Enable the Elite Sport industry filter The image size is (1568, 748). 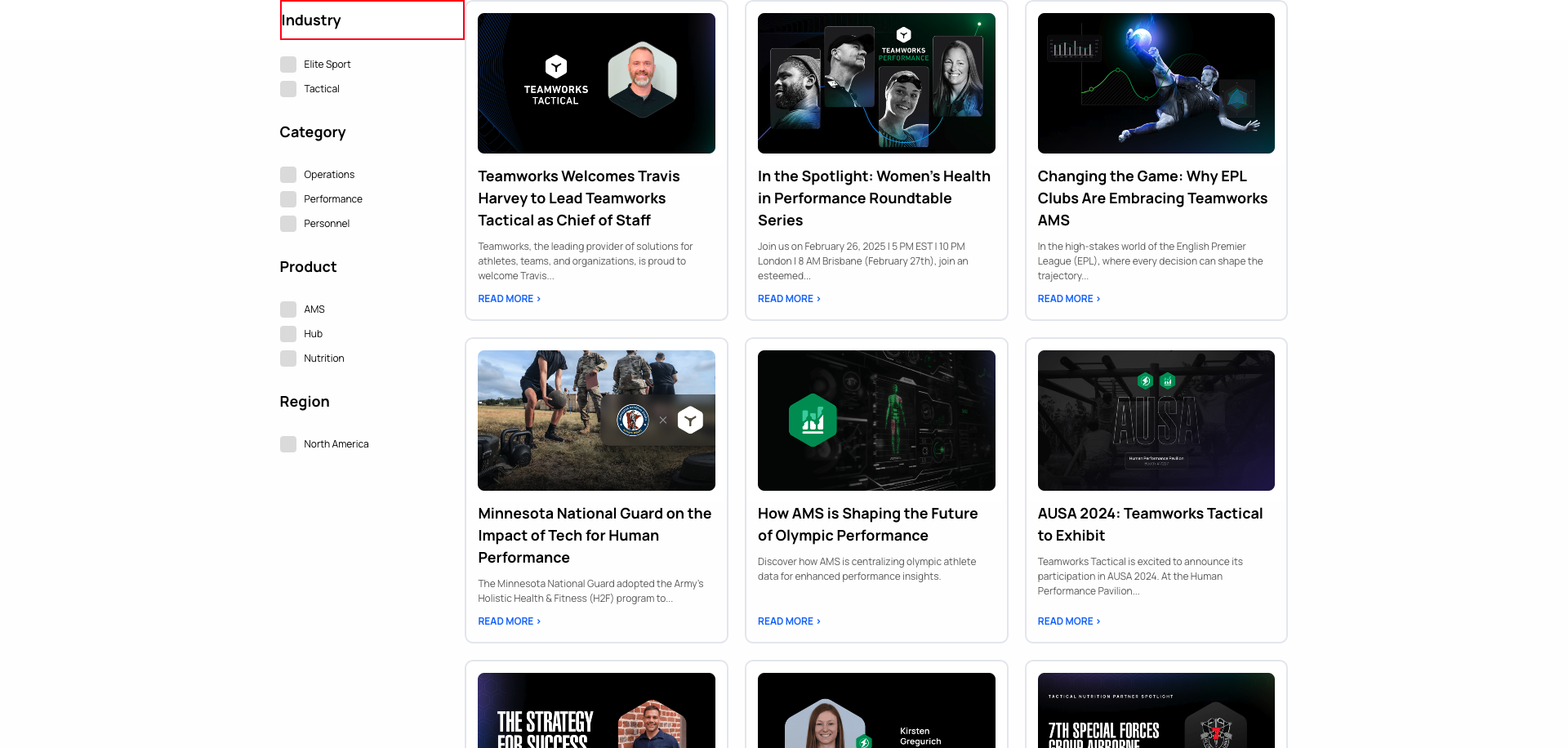[x=287, y=64]
